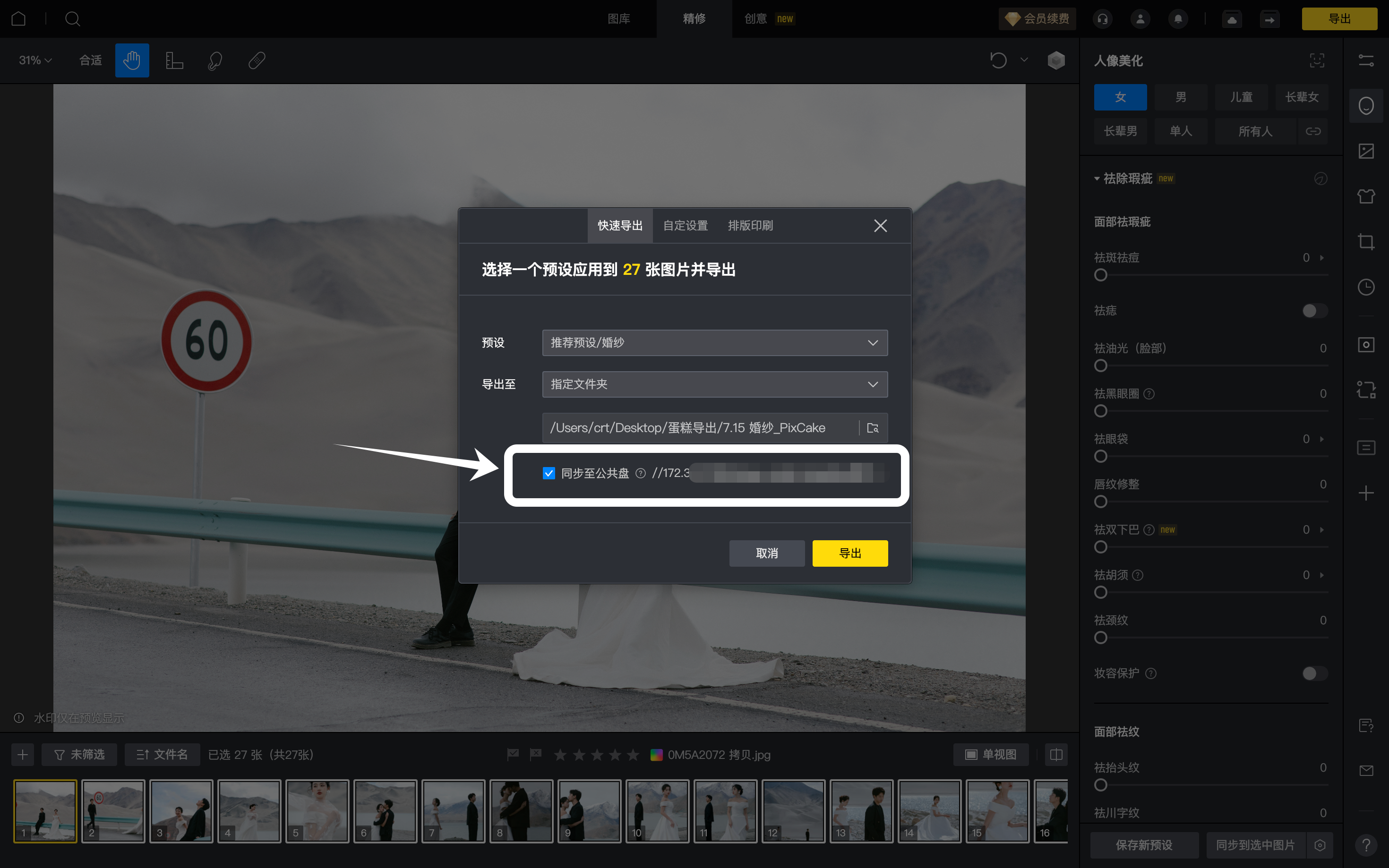Viewport: 1389px width, 868px height.
Task: Click the 祛斑祛痘 slider handle
Action: click(1100, 275)
